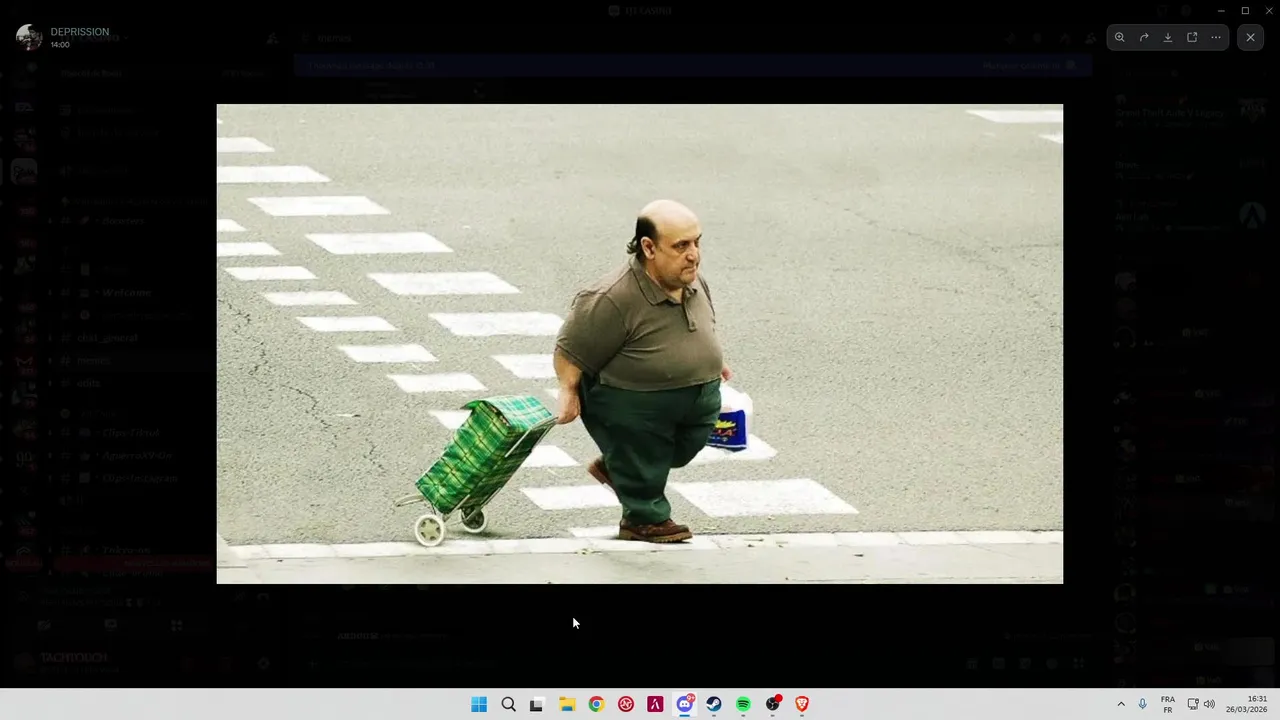Expand the hidden system tray icons chevron
The width and height of the screenshot is (1280, 720).
[1121, 704]
